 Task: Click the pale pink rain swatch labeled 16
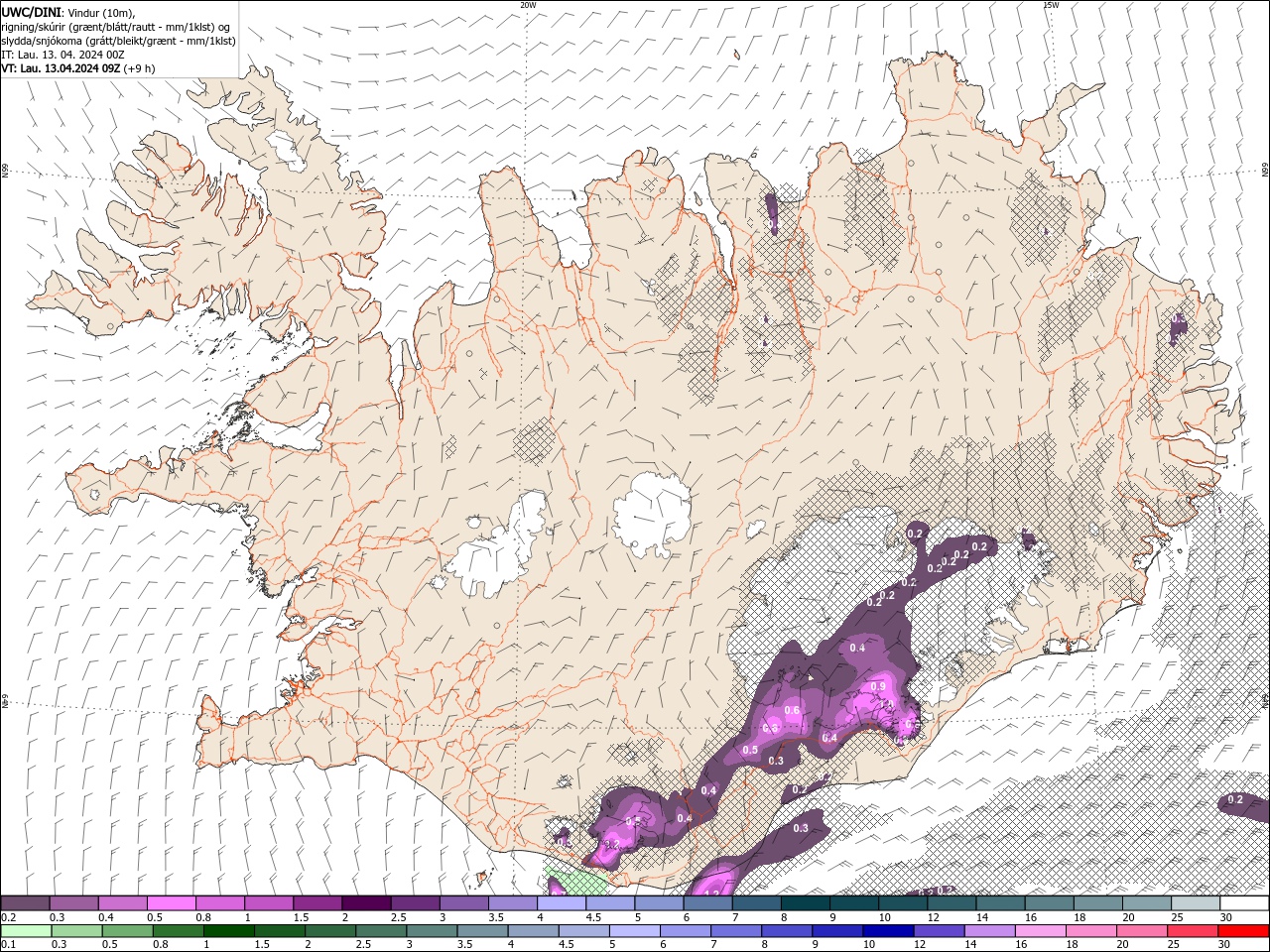click(x=1040, y=931)
